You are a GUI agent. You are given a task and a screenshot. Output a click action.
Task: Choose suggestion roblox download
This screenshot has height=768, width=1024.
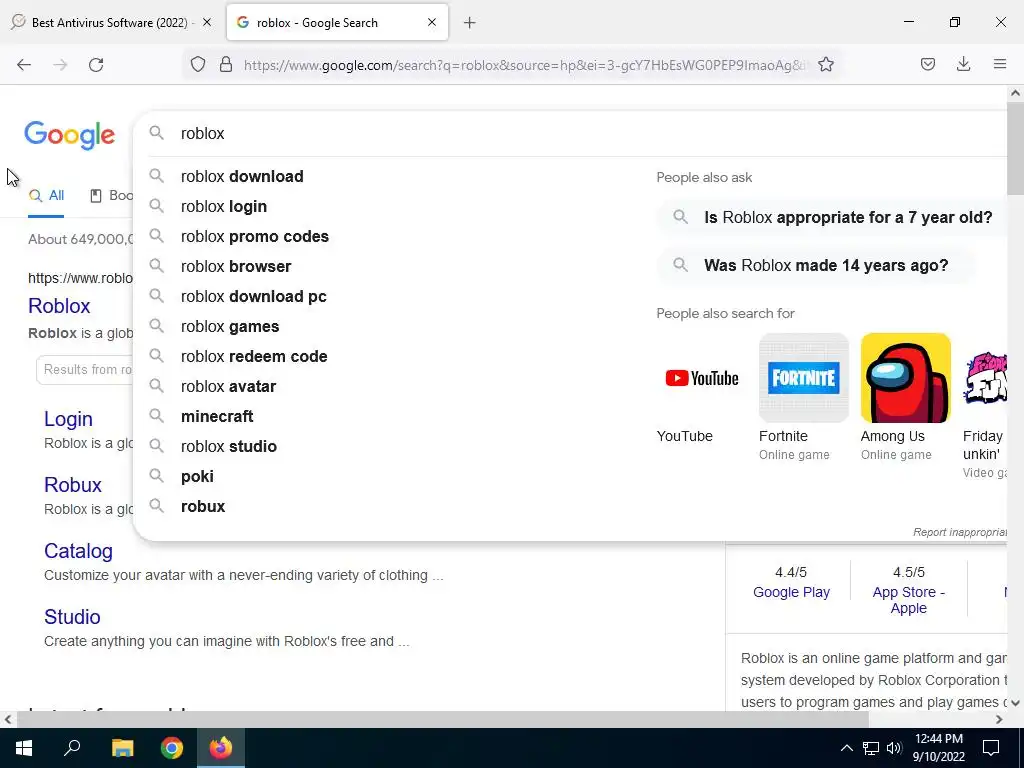tap(242, 176)
